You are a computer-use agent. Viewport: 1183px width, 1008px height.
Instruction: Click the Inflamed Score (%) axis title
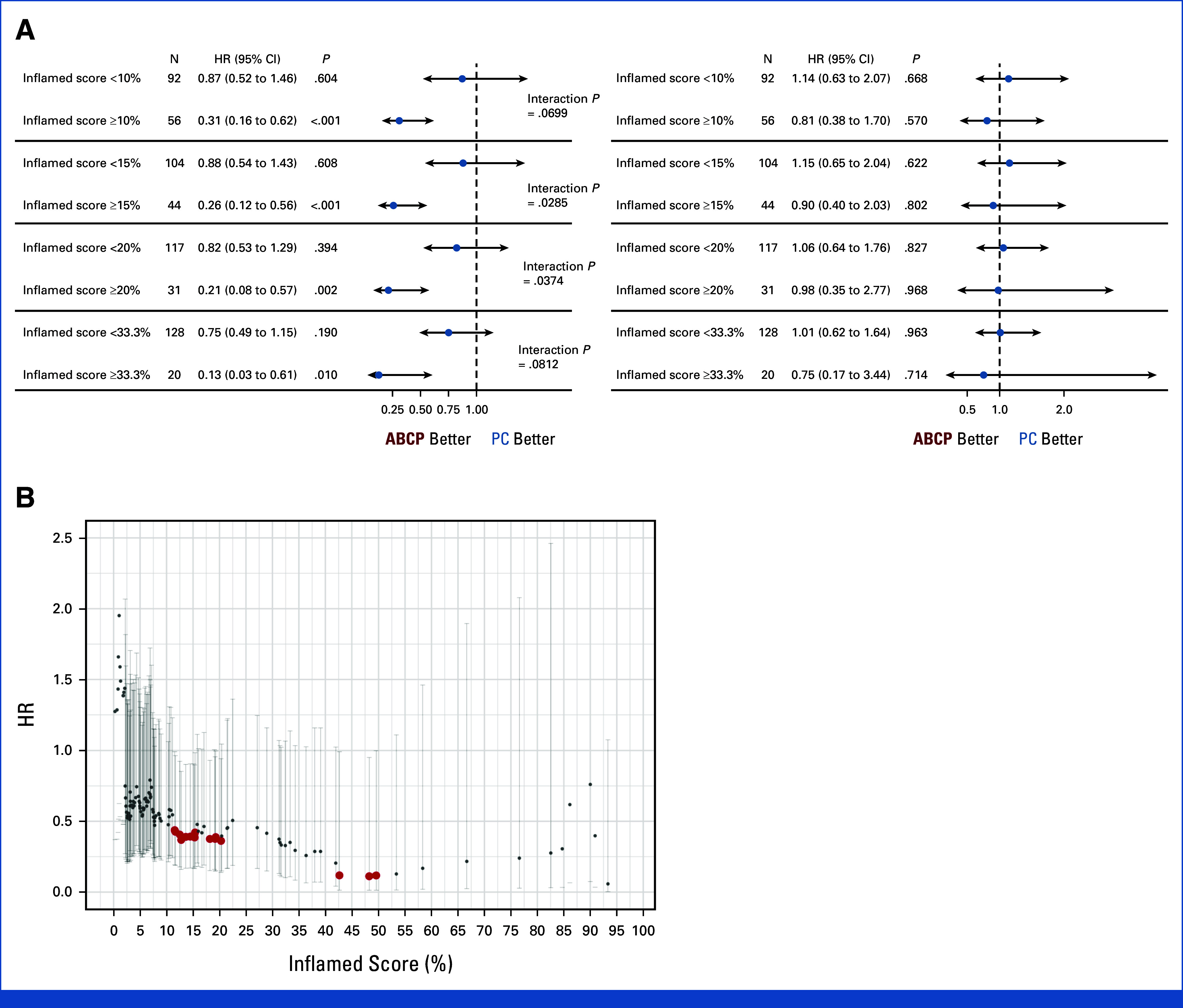coord(370,964)
